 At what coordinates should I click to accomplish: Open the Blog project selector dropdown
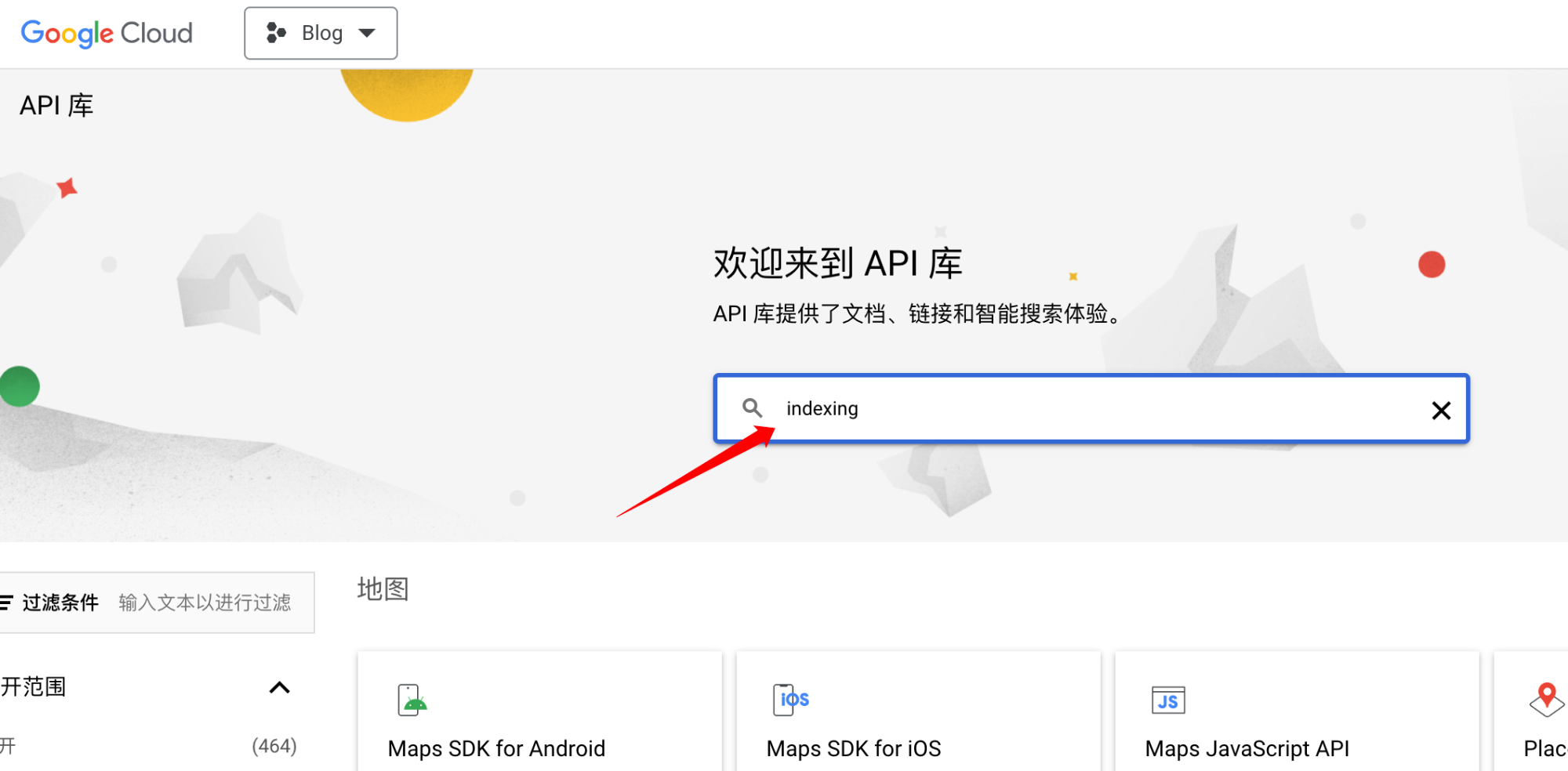[321, 33]
